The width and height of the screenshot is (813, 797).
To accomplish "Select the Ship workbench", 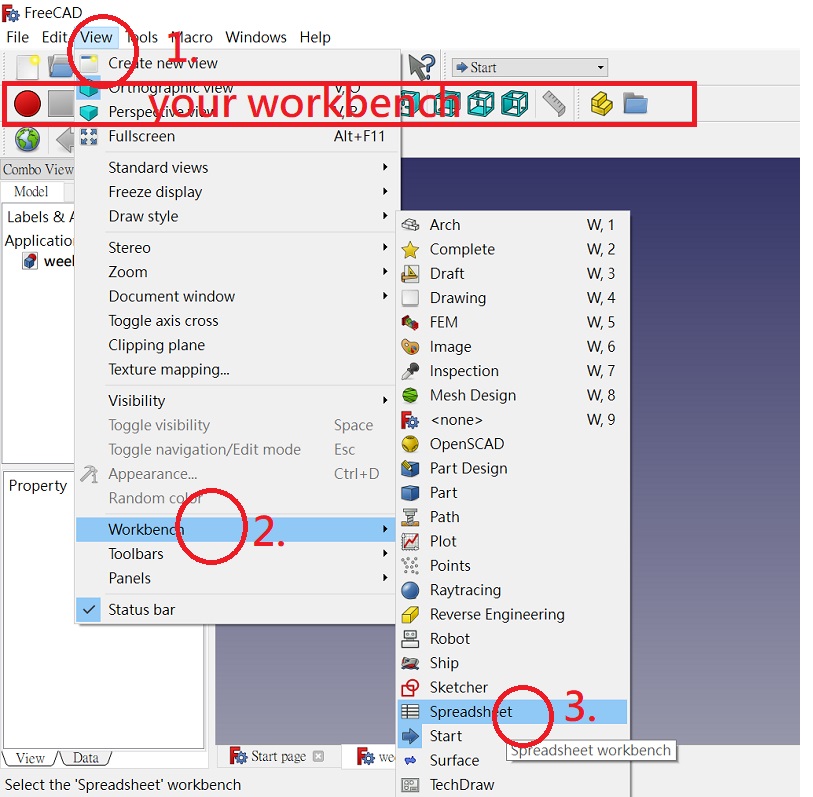I will [x=513, y=663].
